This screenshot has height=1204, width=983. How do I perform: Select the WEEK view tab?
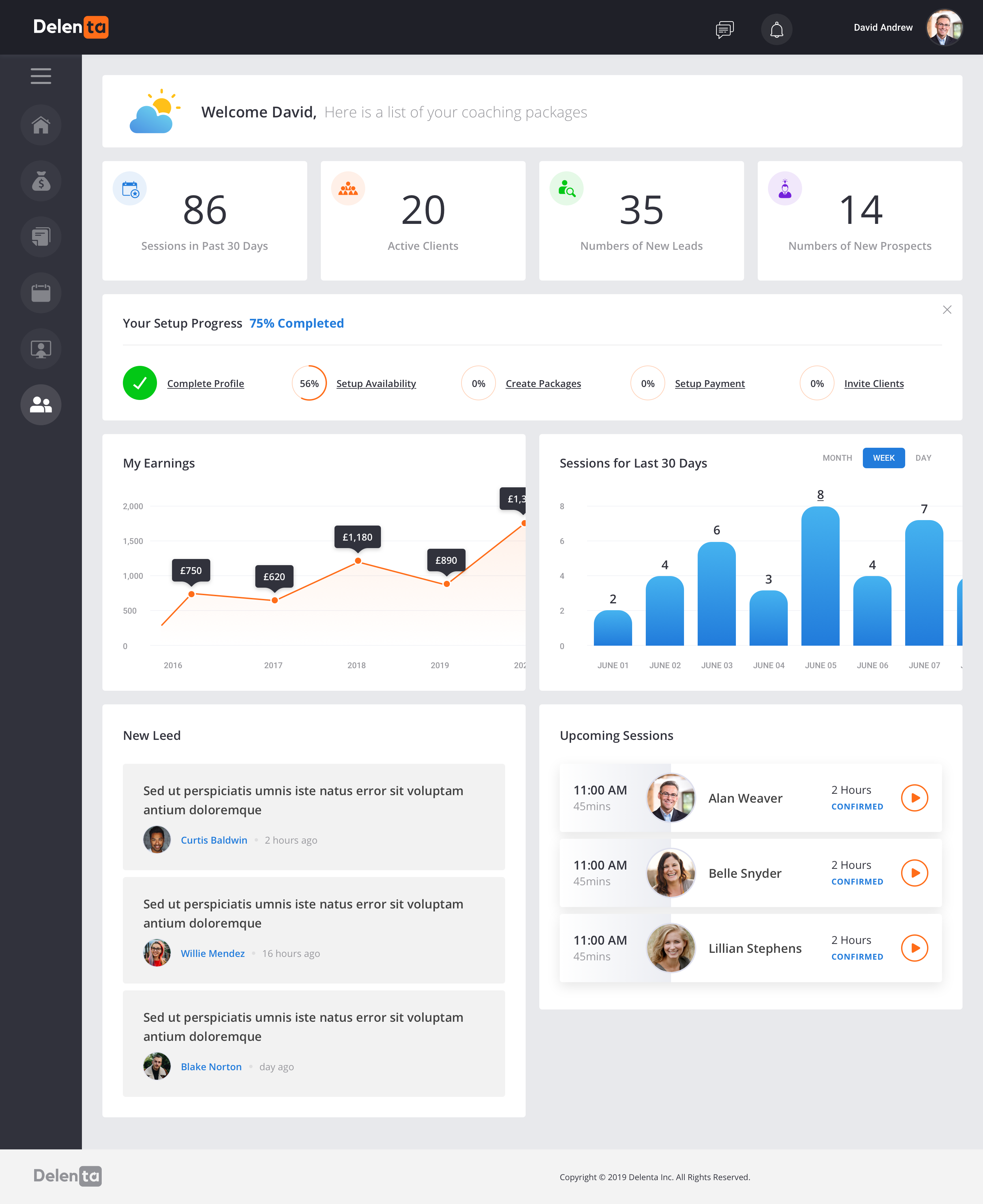coord(883,458)
